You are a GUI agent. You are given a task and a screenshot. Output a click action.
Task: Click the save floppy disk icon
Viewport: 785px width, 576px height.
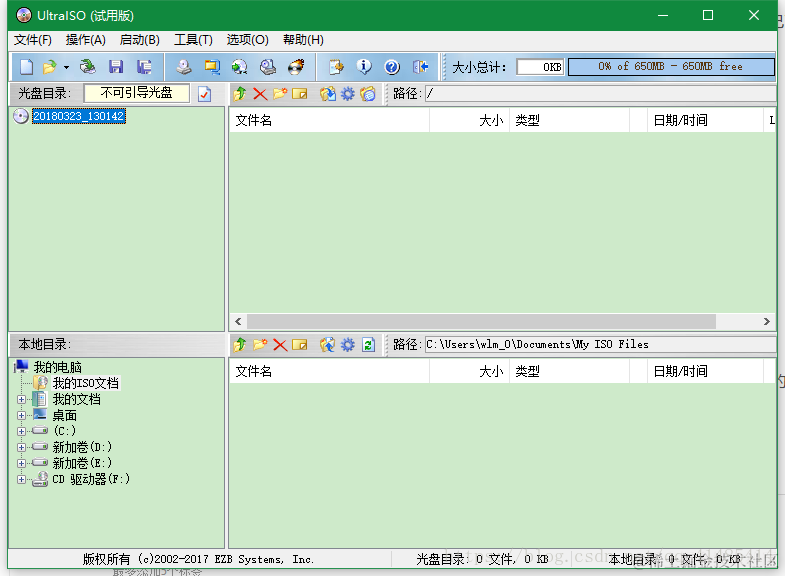click(116, 67)
